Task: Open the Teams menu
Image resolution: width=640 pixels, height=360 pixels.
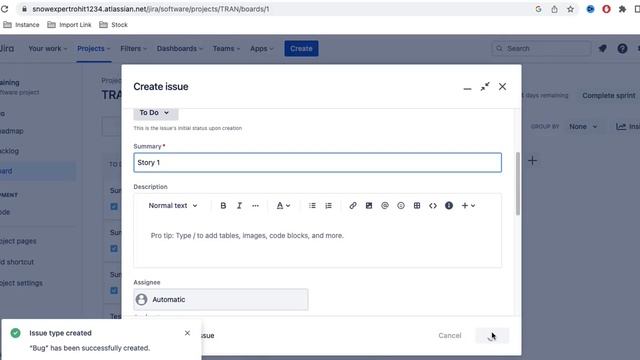Action: (x=226, y=49)
